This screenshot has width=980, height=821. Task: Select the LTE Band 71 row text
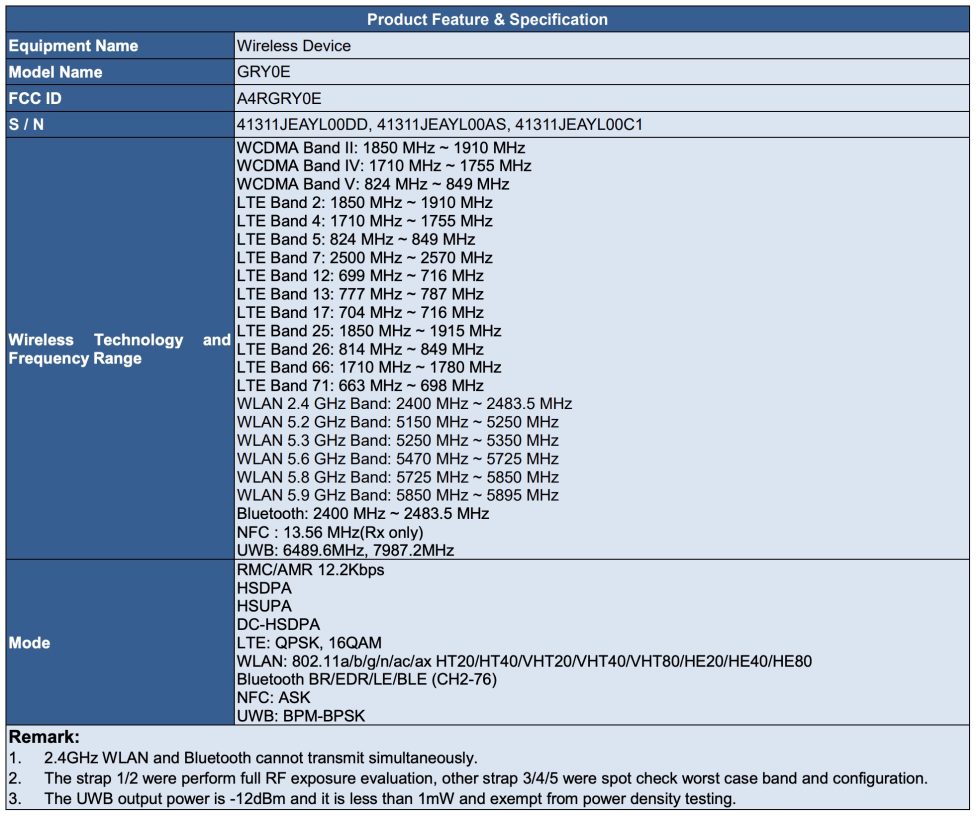pyautogui.click(x=360, y=386)
